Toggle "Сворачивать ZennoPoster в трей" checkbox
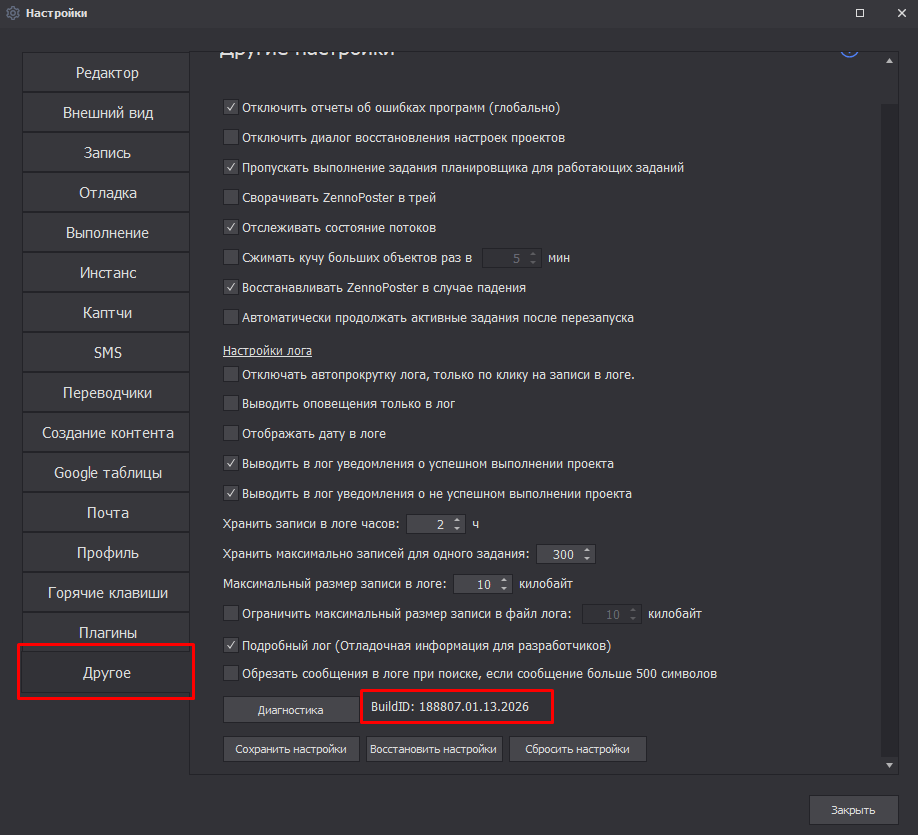 pyautogui.click(x=231, y=198)
